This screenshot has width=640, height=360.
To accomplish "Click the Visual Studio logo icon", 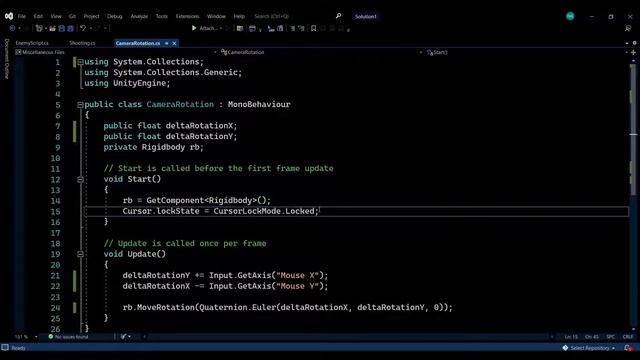I will pyautogui.click(x=9, y=16).
